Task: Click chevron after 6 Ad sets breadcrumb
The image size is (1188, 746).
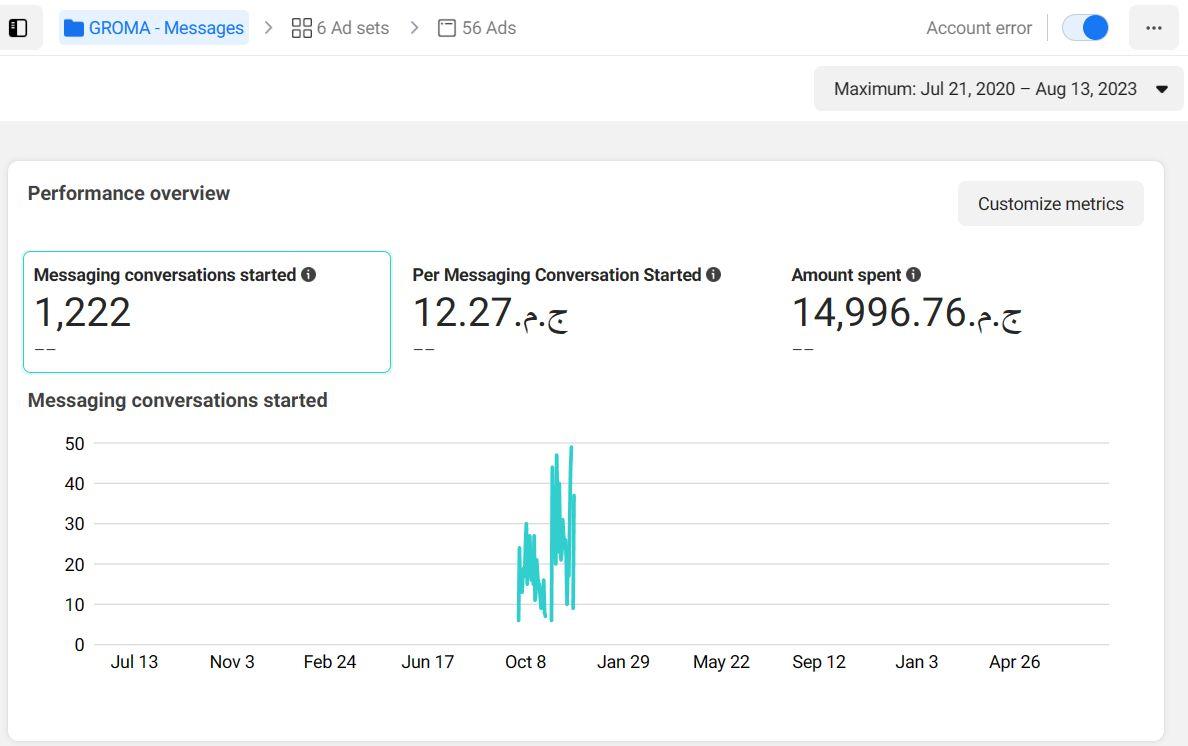Action: coord(414,28)
